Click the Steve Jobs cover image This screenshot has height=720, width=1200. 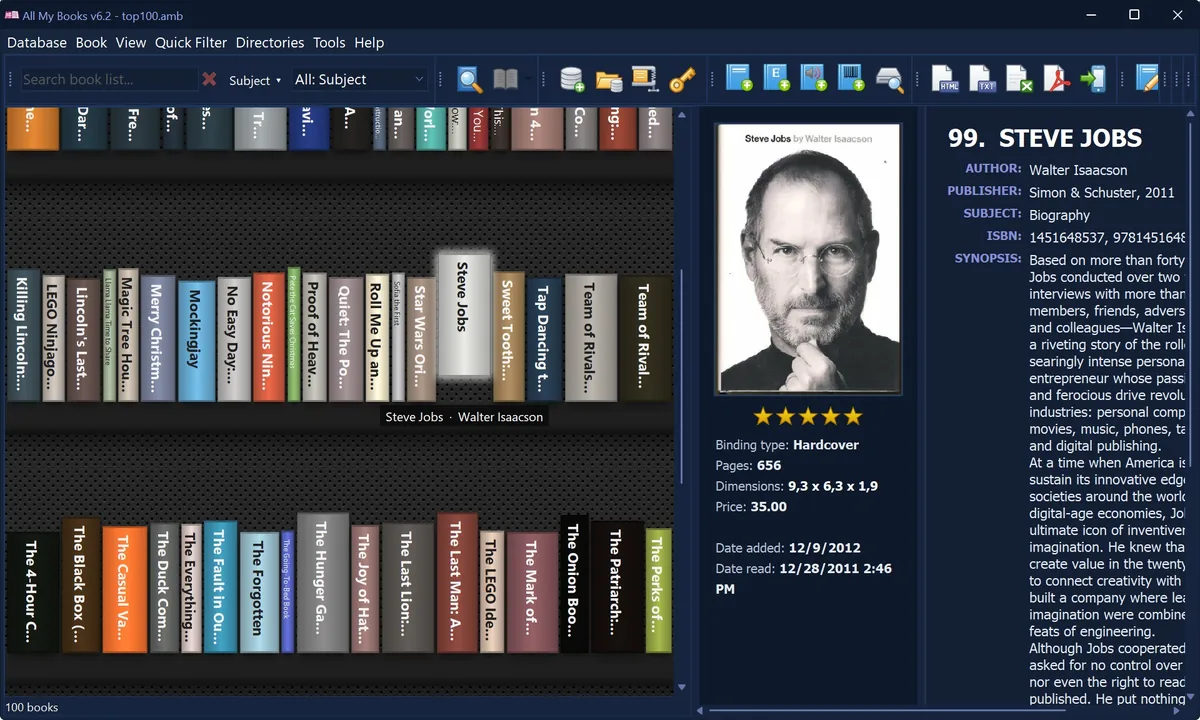pyautogui.click(x=808, y=259)
